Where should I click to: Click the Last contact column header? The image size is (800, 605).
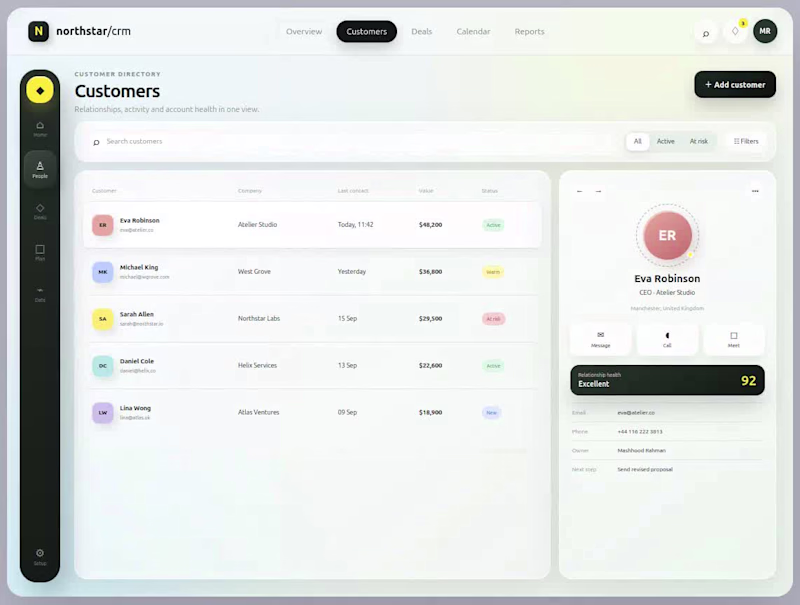(x=353, y=191)
